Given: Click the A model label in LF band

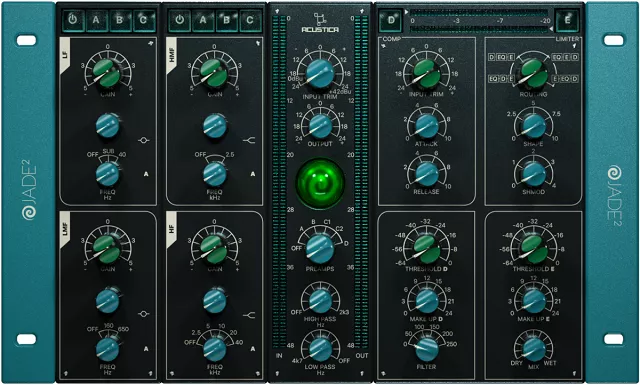Looking at the screenshot, I should (x=146, y=174).
